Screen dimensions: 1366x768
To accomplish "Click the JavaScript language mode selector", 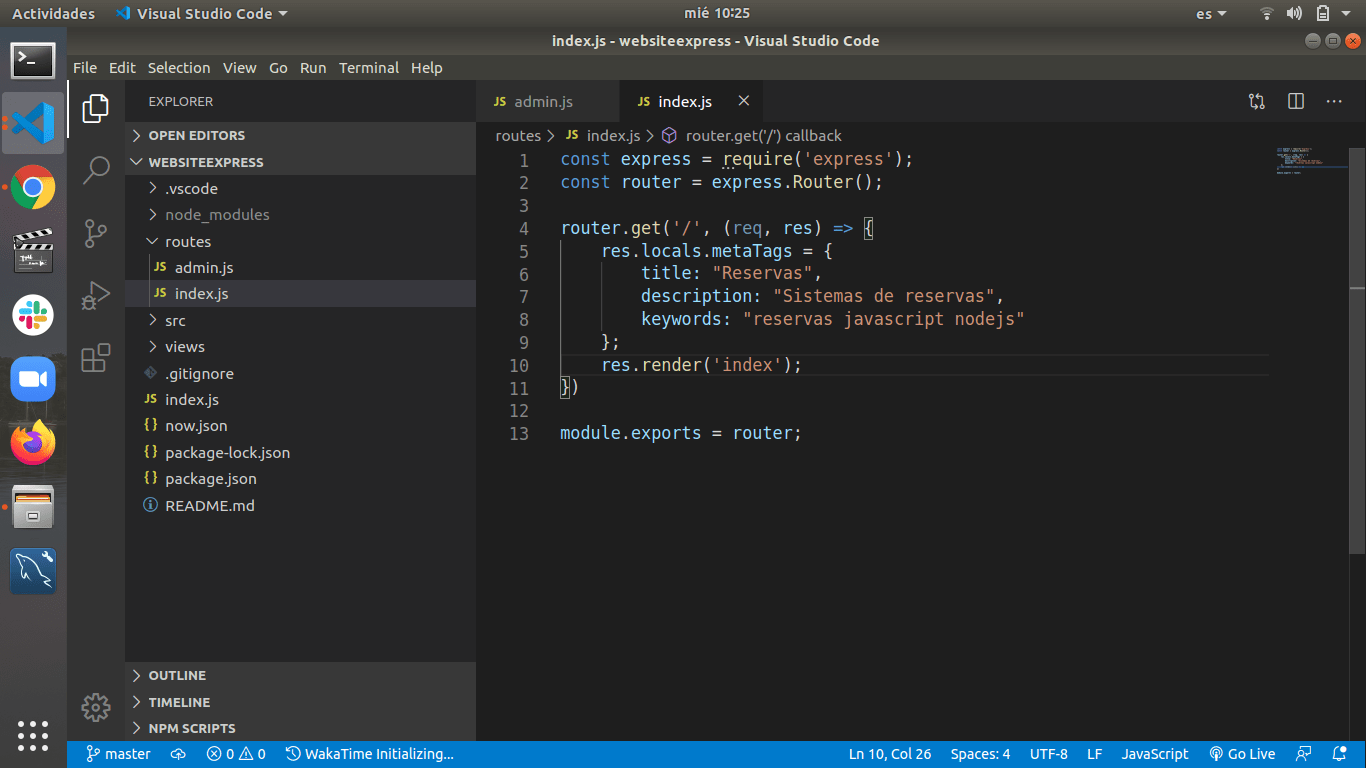I will (1154, 754).
